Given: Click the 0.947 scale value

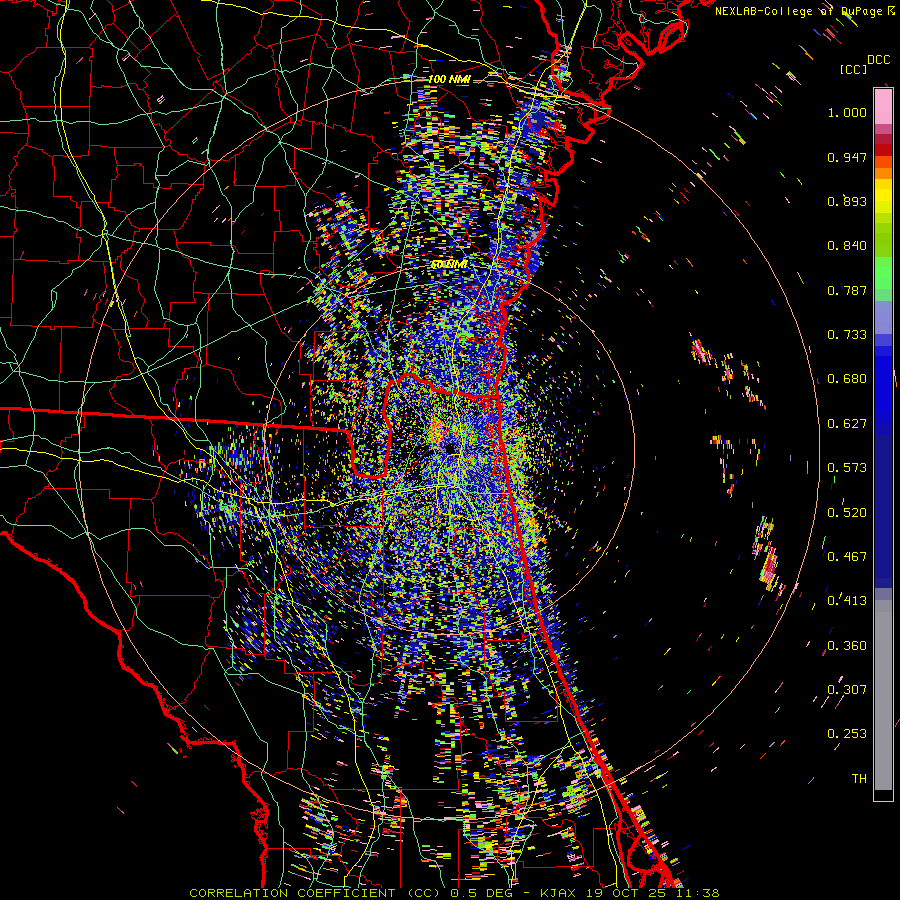Looking at the screenshot, I should tap(847, 157).
